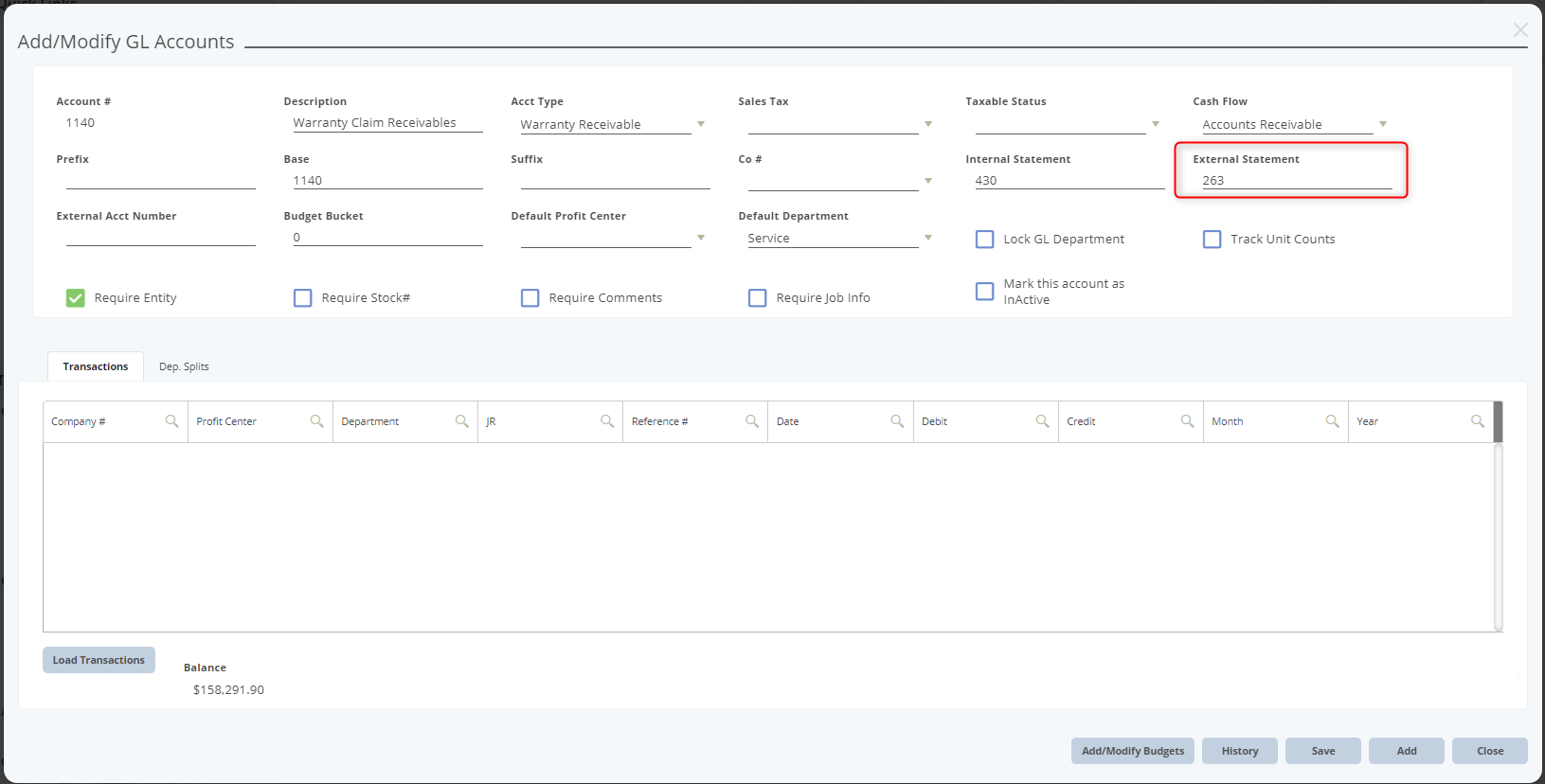Edit External Statement value 263
Image resolution: width=1545 pixels, height=784 pixels.
coord(1297,180)
